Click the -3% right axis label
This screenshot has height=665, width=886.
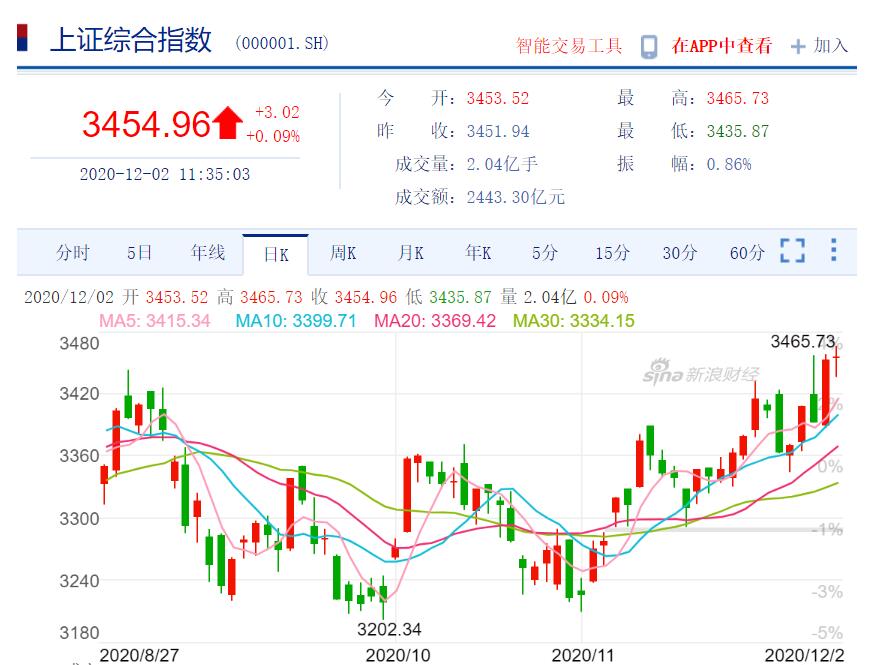(x=827, y=592)
